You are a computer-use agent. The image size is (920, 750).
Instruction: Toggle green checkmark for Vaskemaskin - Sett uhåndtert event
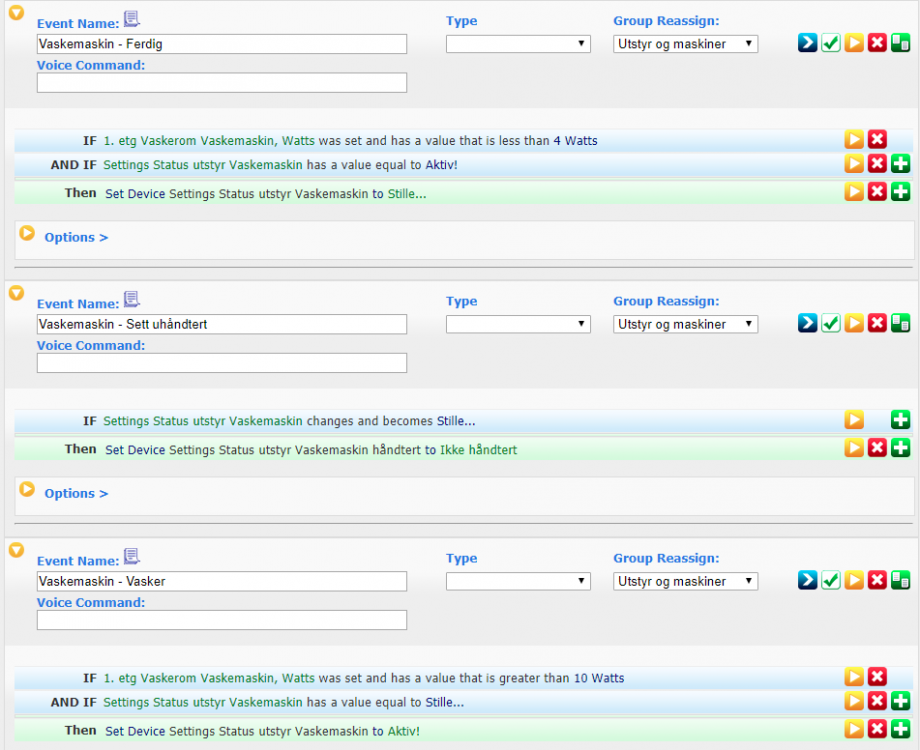831,323
